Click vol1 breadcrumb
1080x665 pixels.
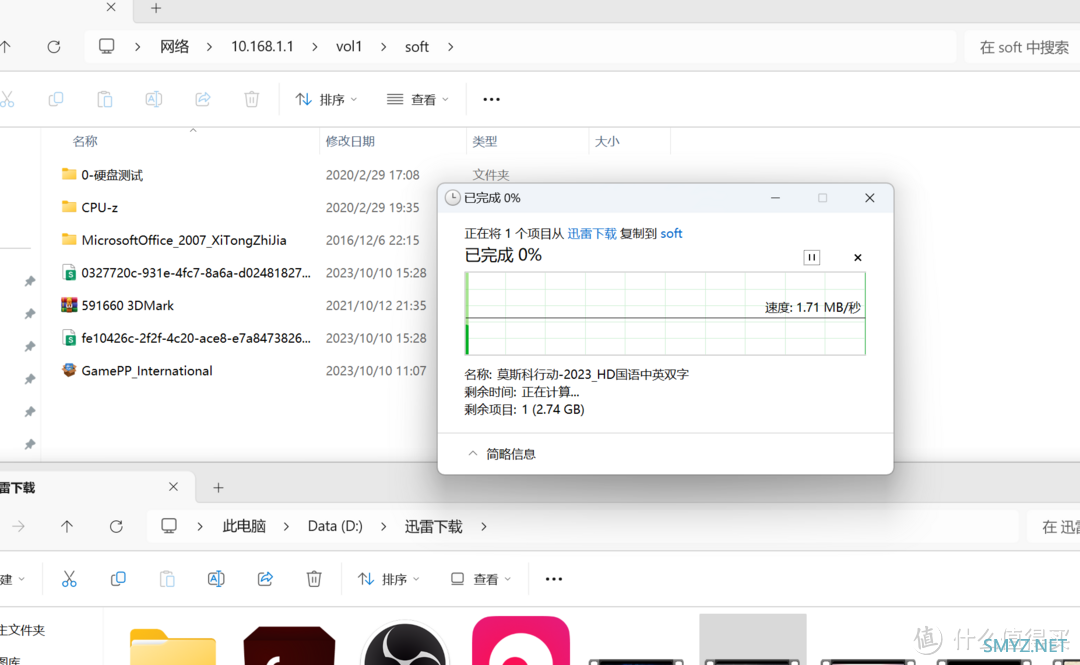click(349, 46)
